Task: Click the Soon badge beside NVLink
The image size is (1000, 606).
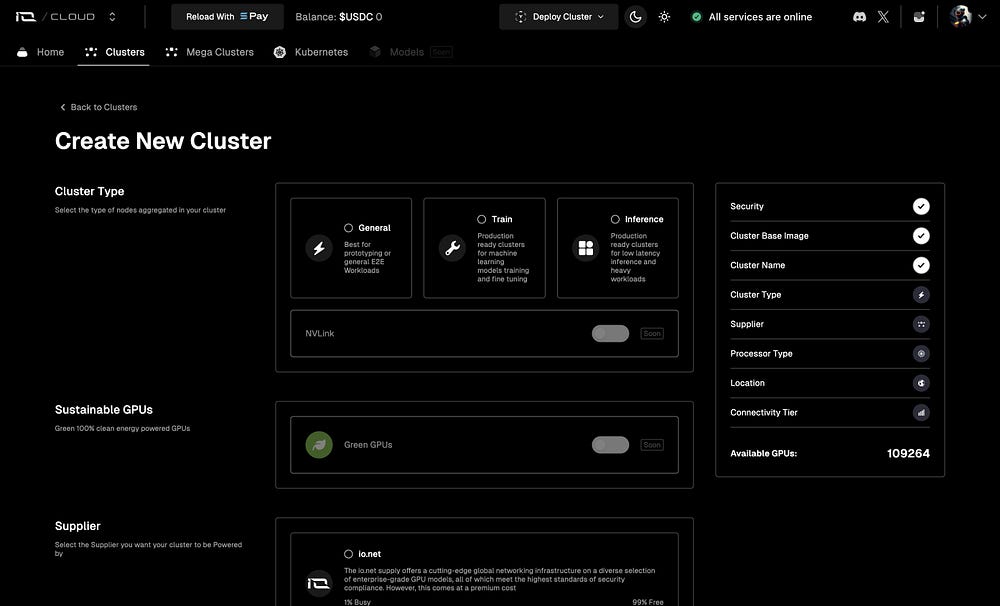Action: pos(652,334)
